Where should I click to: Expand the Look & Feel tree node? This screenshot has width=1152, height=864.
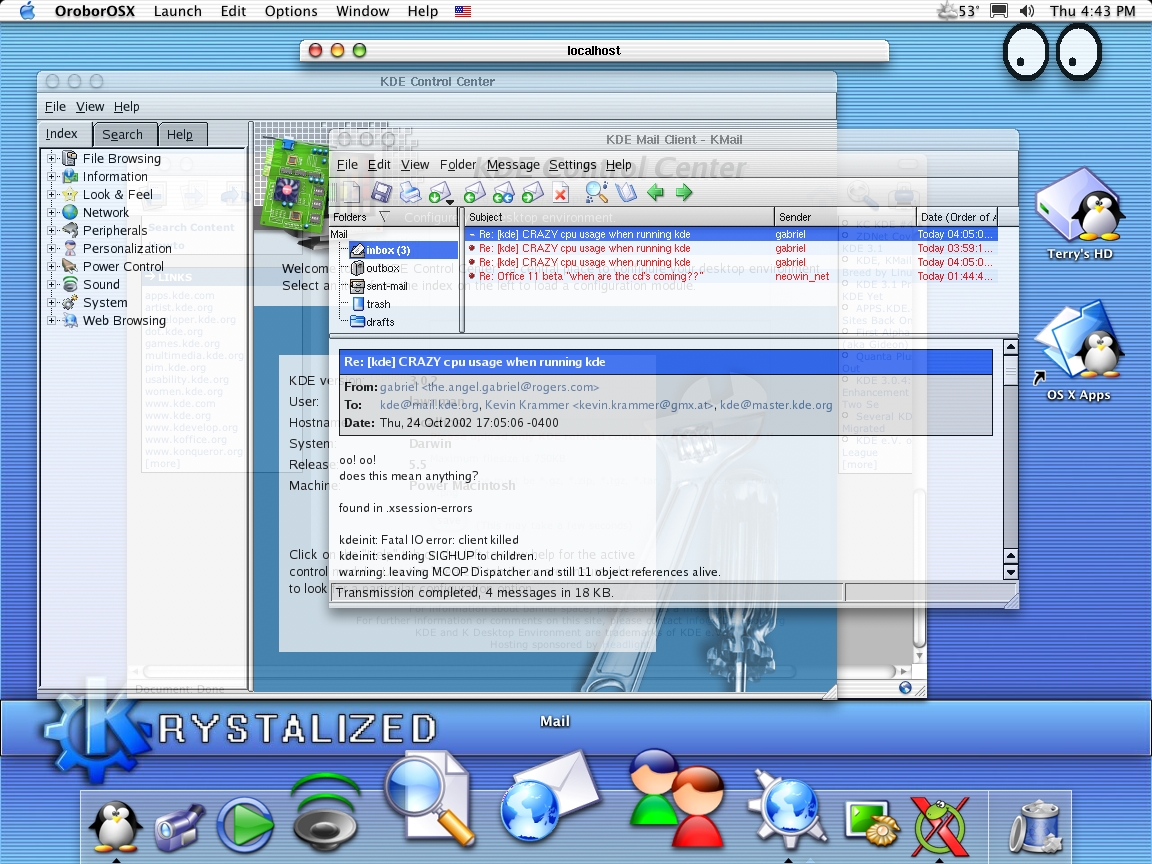[51, 194]
